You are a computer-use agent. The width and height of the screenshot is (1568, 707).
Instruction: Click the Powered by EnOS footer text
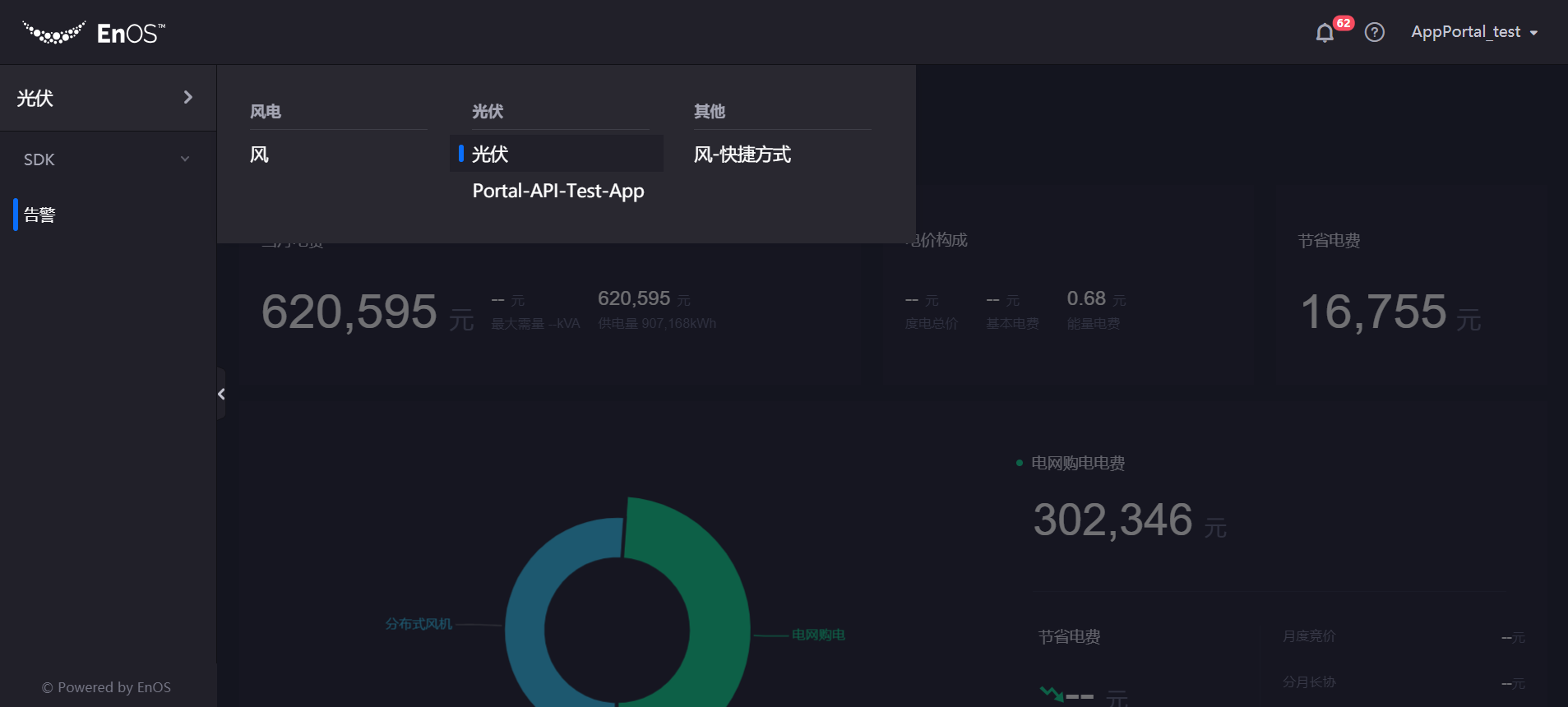tap(107, 687)
